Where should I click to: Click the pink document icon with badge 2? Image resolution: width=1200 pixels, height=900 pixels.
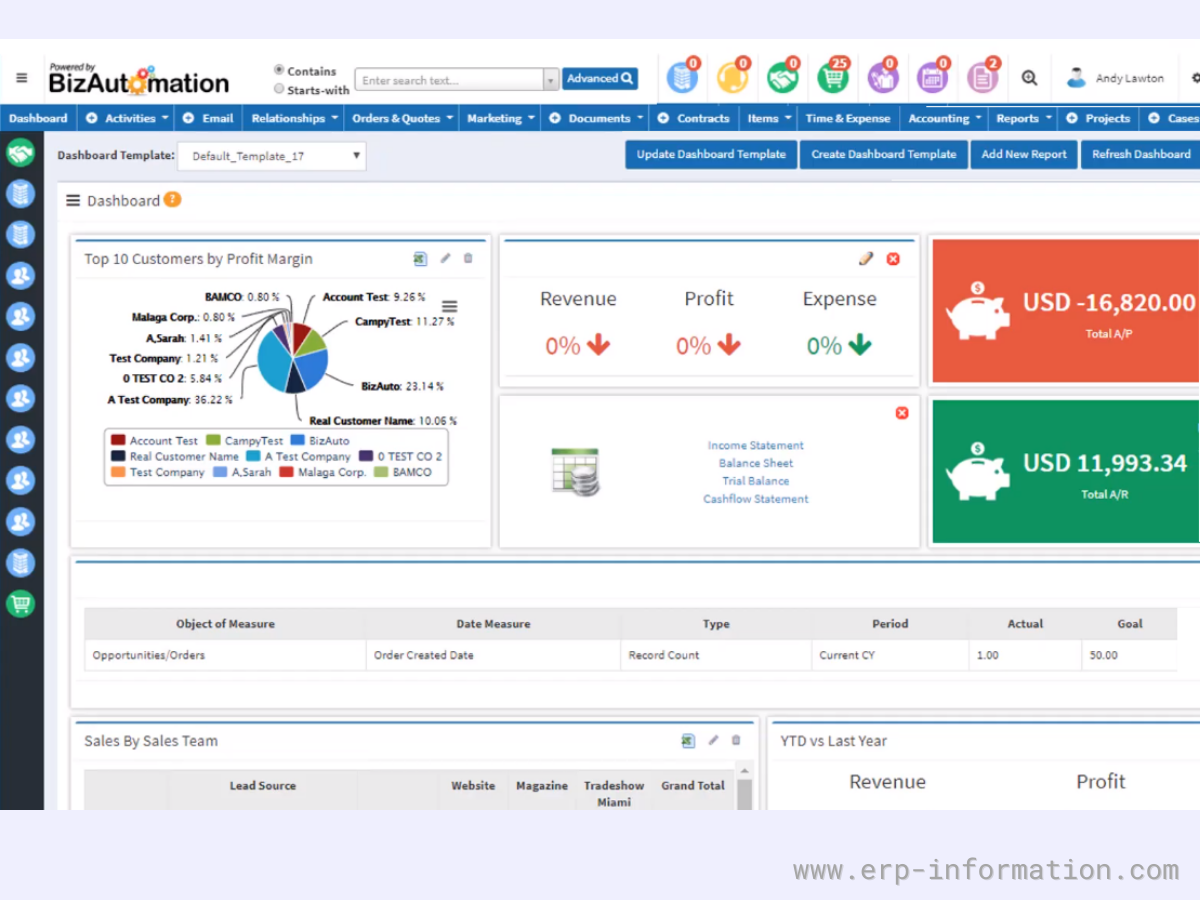982,77
